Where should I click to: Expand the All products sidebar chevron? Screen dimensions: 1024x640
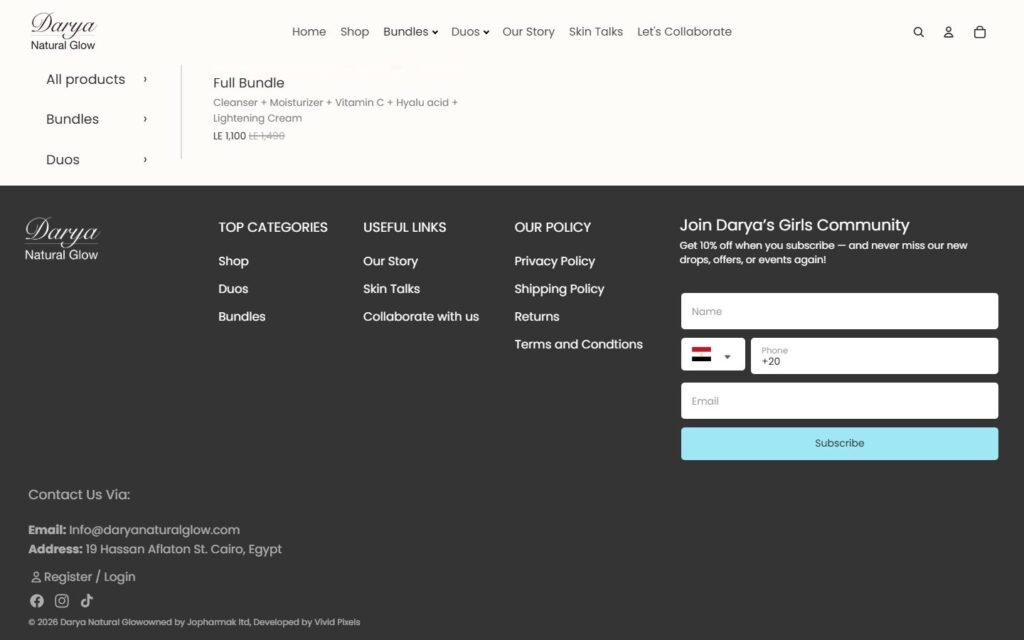[x=145, y=79]
